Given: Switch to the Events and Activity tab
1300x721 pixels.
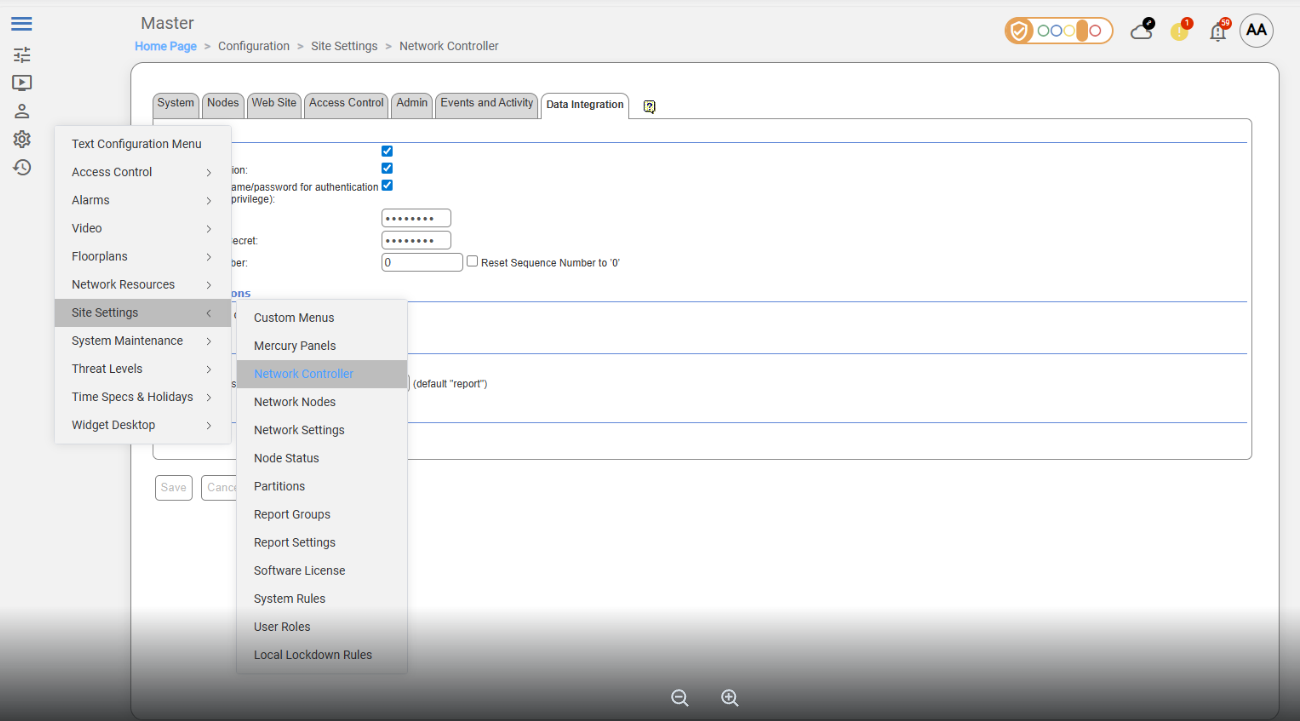Looking at the screenshot, I should point(487,103).
